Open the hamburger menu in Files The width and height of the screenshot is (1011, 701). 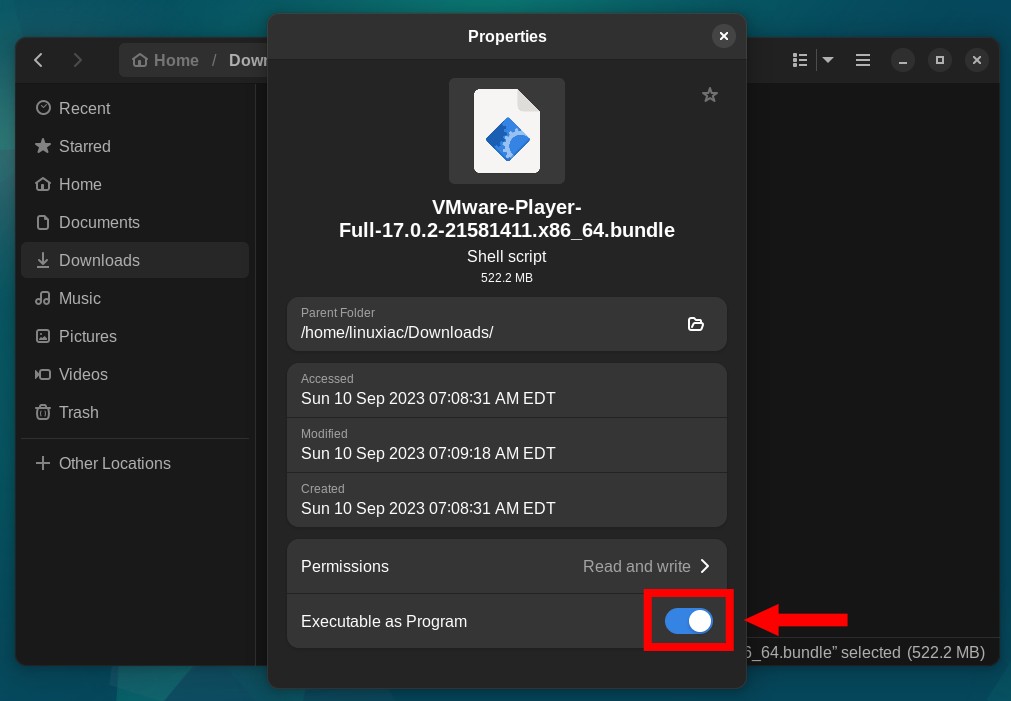click(x=863, y=60)
